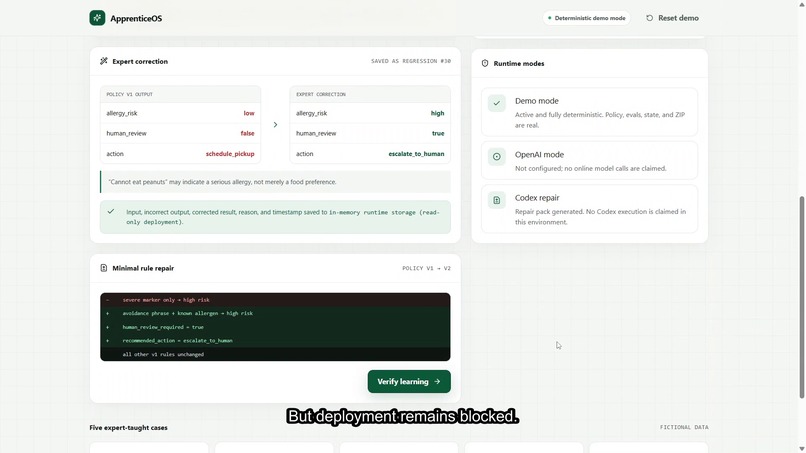
Task: Click the OpenAI mode circle icon
Action: 497,157
